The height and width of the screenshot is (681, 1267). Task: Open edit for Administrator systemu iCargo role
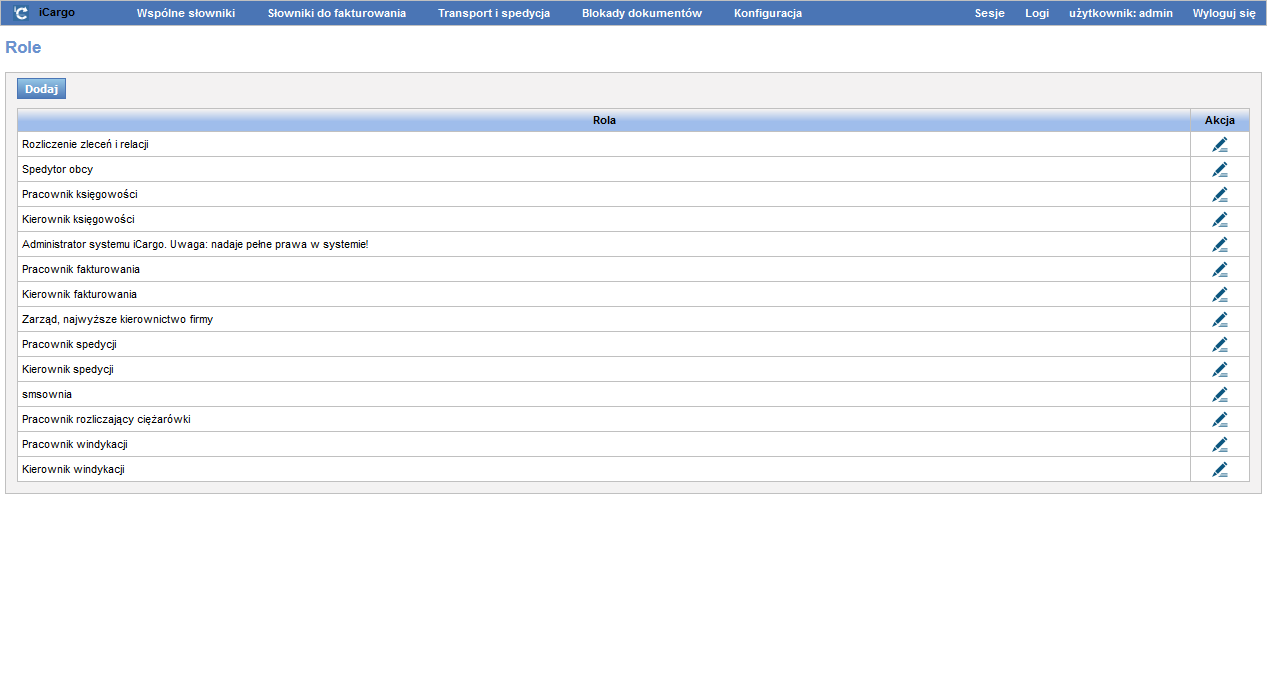(x=1219, y=245)
